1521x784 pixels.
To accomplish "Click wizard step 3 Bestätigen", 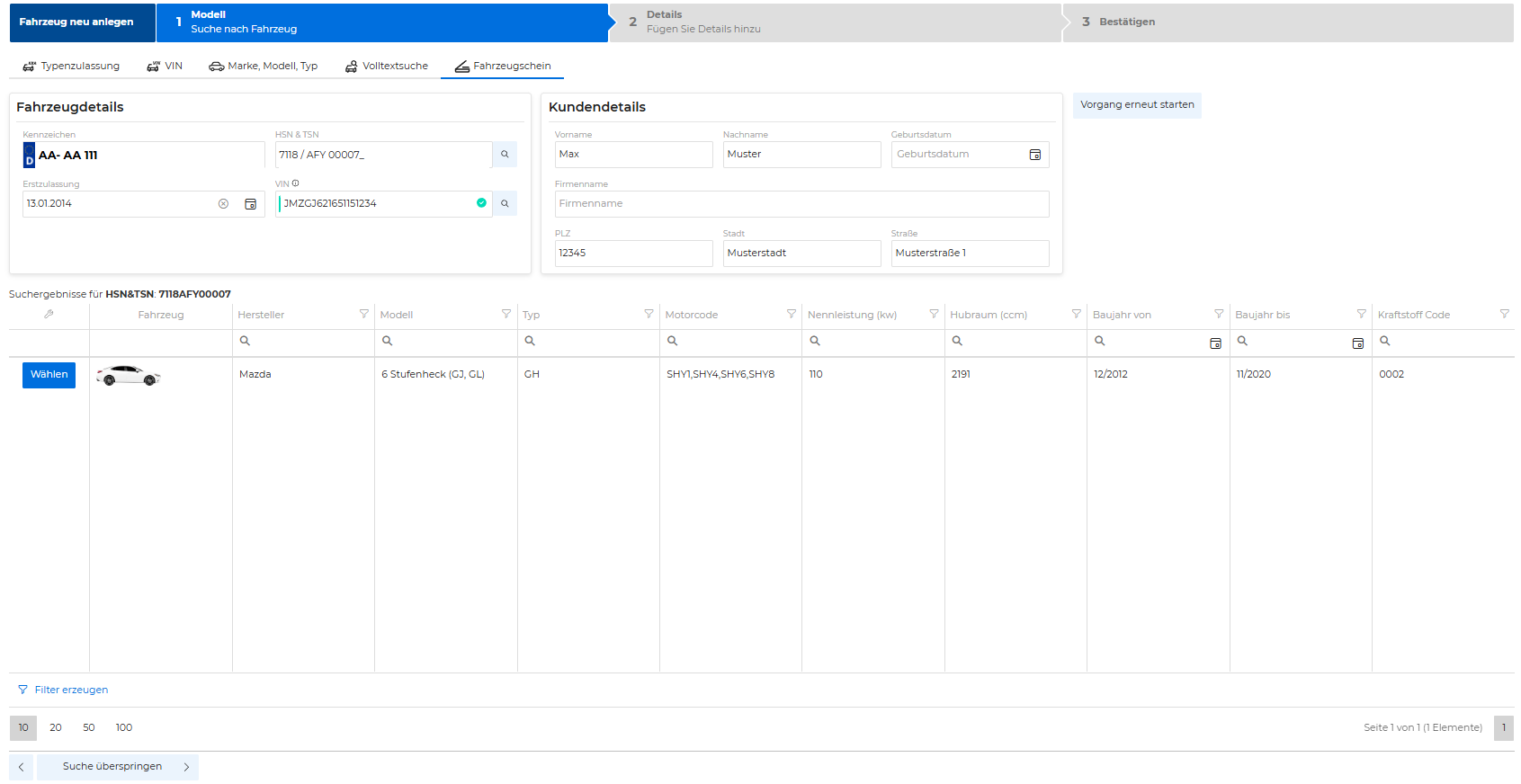I will [1288, 22].
